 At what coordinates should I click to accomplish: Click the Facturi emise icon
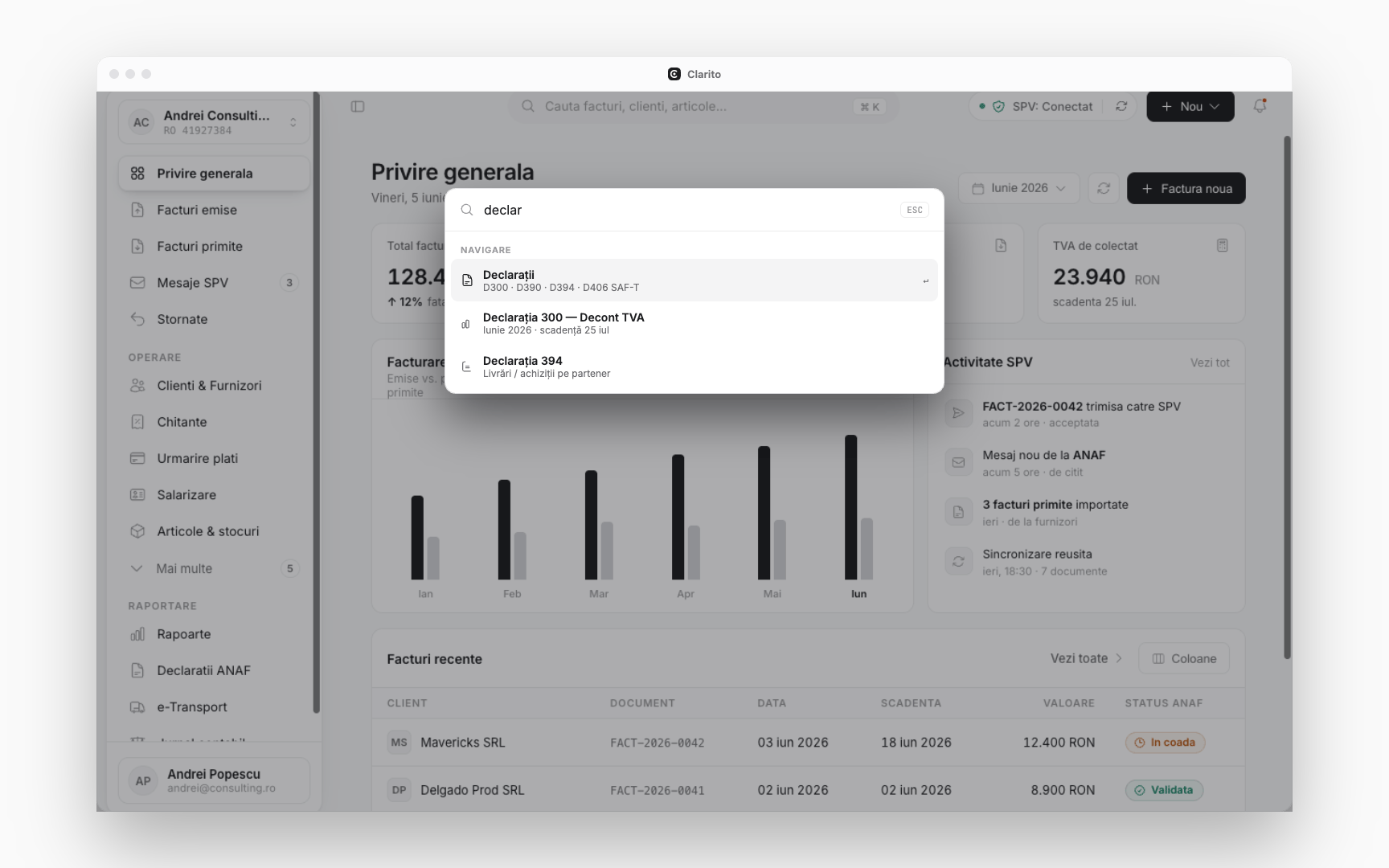pyautogui.click(x=137, y=210)
